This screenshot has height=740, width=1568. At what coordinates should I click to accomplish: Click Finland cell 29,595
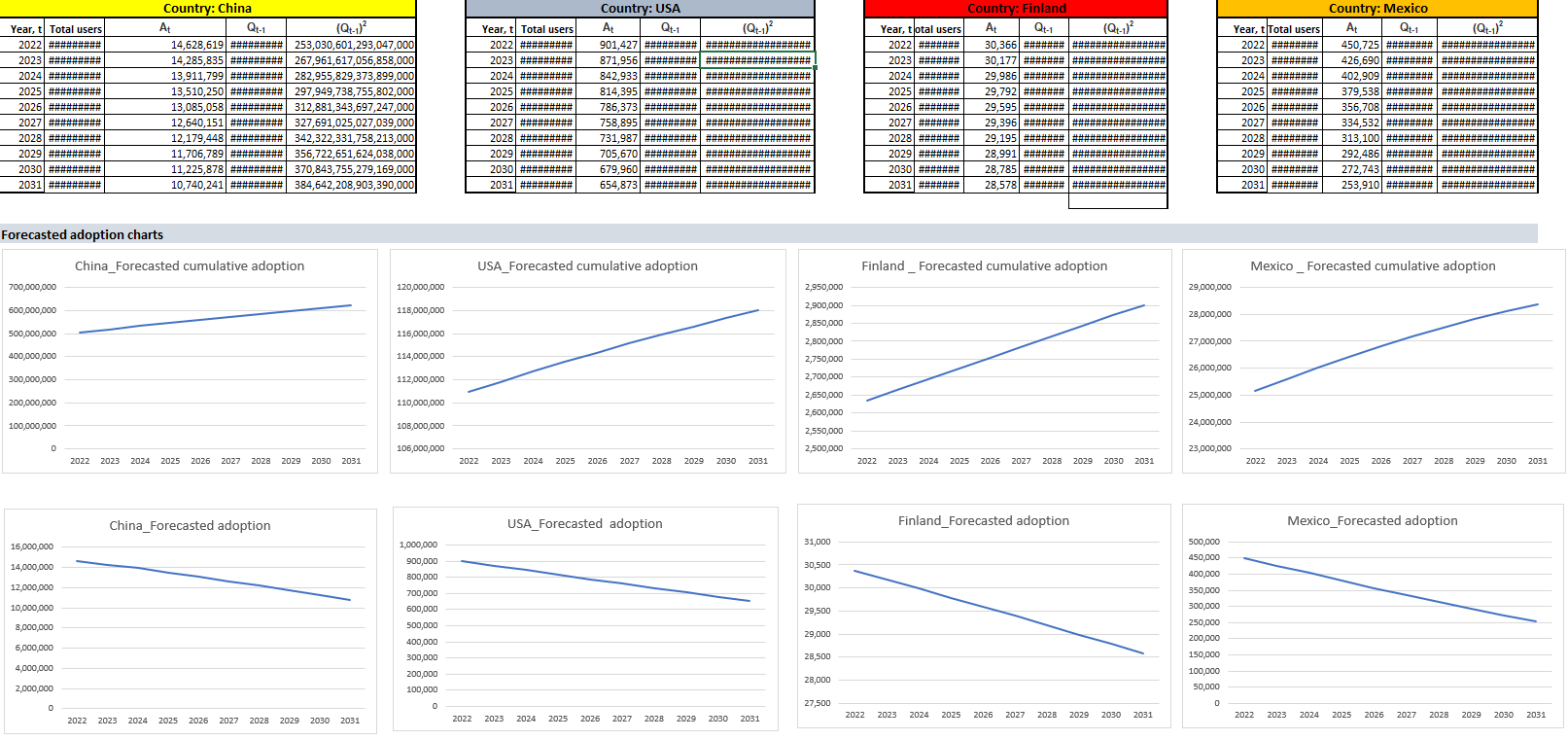tap(991, 107)
